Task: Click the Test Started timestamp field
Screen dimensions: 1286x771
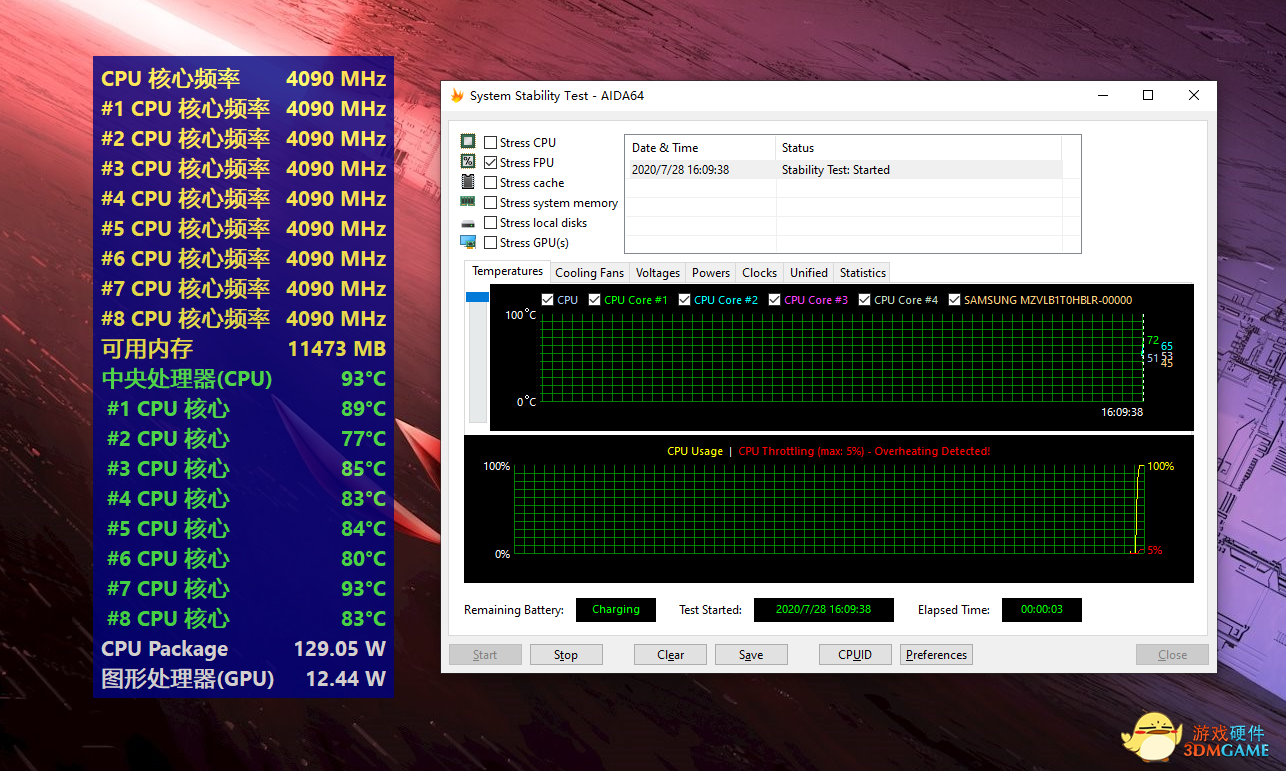Action: [x=823, y=610]
